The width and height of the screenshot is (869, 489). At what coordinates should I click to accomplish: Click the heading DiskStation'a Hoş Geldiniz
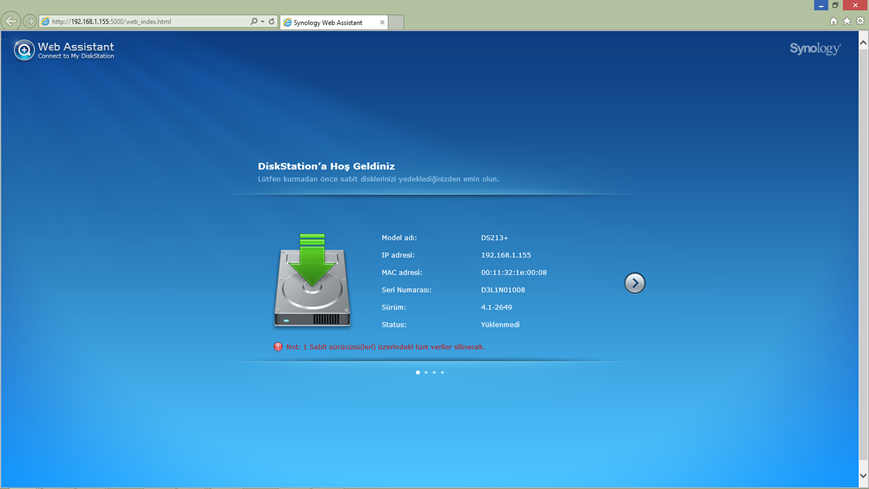tap(326, 166)
